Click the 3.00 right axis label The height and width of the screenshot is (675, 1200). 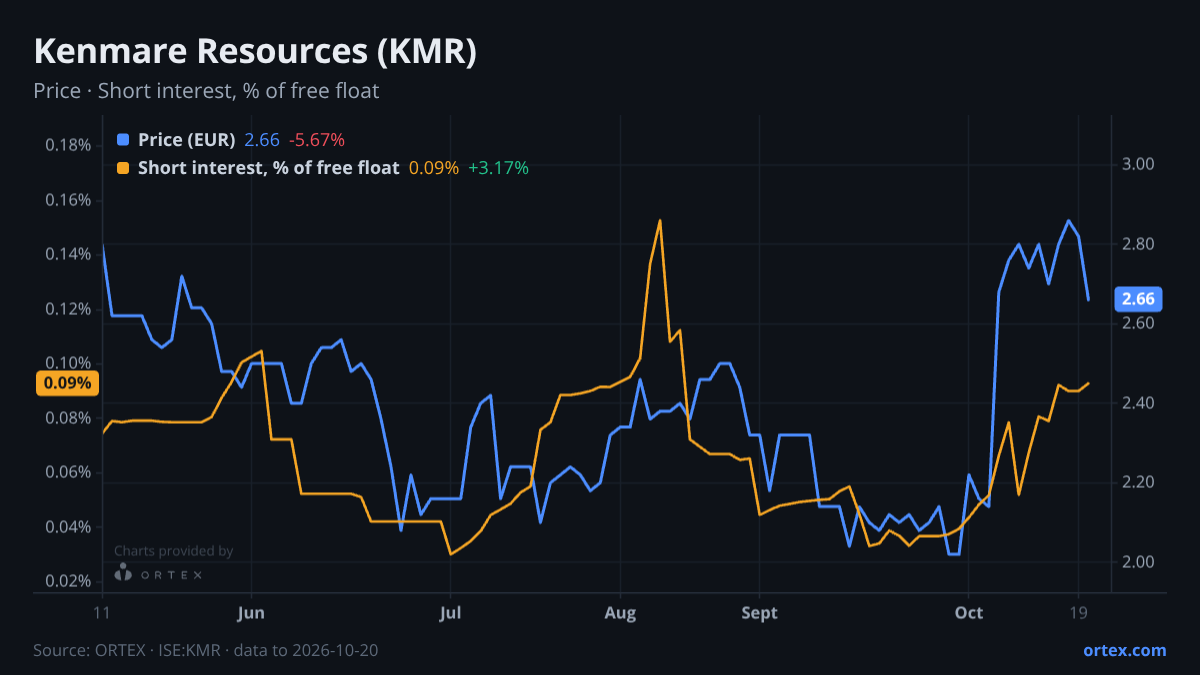(x=1138, y=165)
